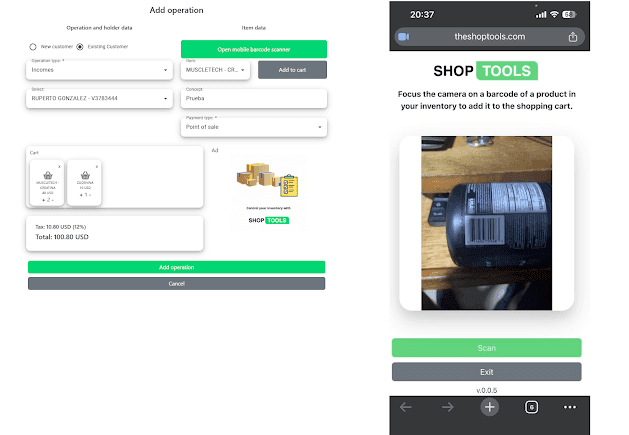
Task: Click the inventory boxes ad illustration
Action: pos(267,179)
